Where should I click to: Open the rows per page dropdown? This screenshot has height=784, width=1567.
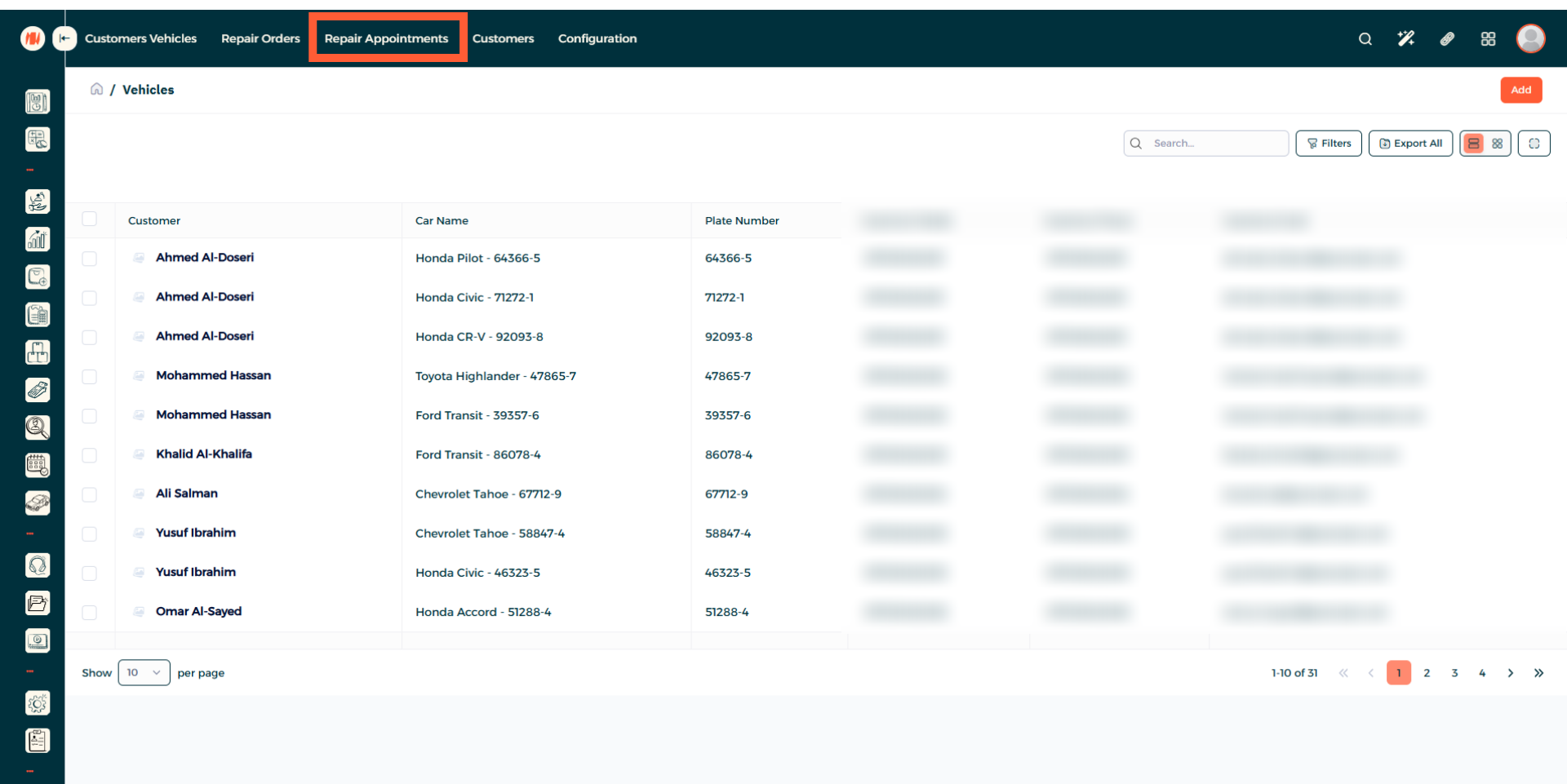pyautogui.click(x=144, y=673)
